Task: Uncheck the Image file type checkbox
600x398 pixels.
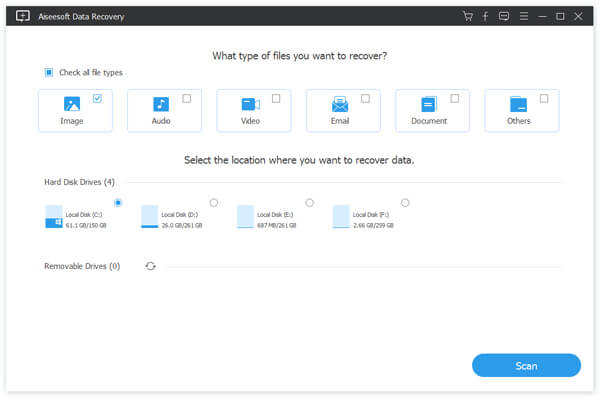Action: [97, 99]
